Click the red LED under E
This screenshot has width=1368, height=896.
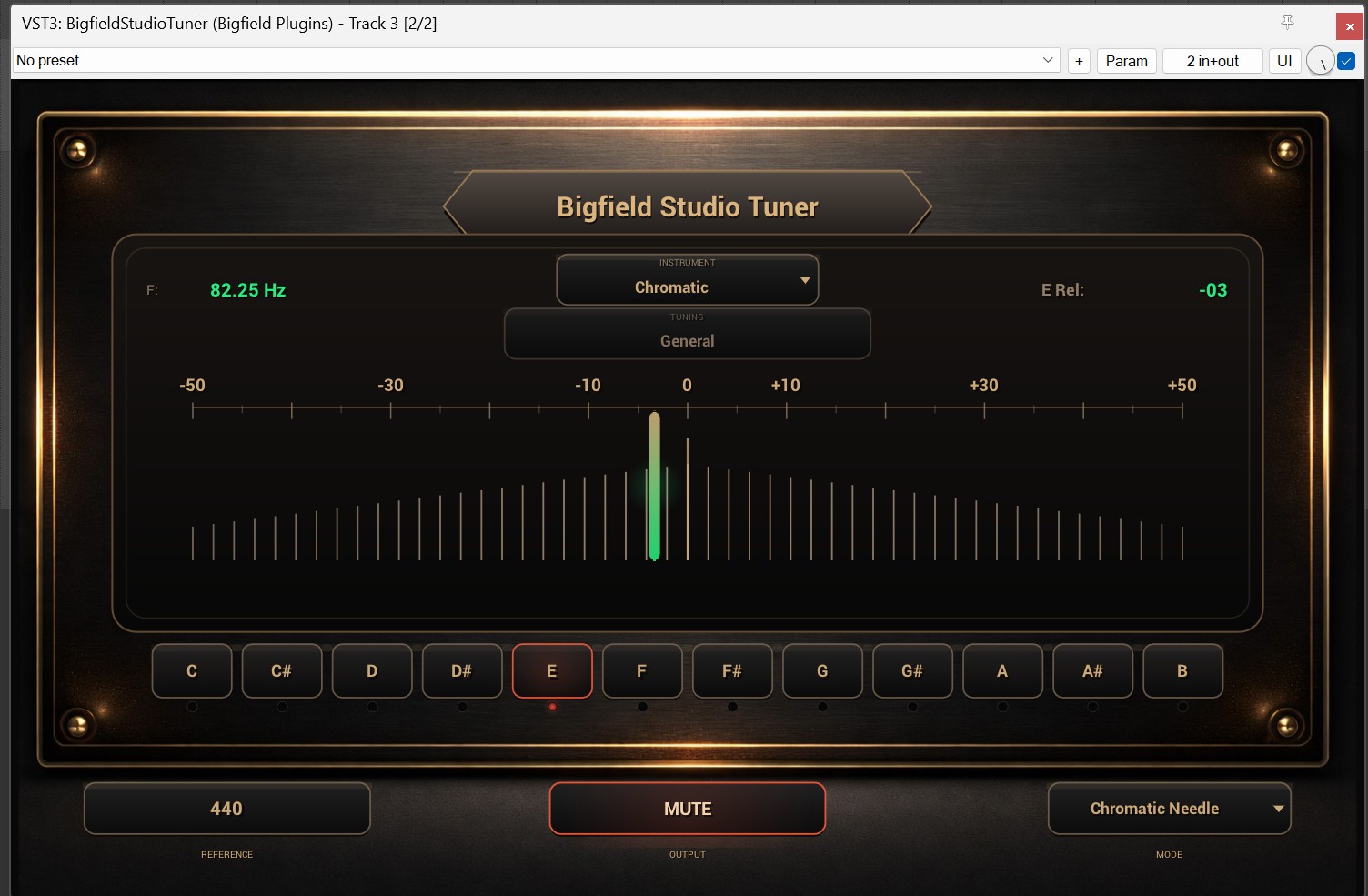click(552, 707)
